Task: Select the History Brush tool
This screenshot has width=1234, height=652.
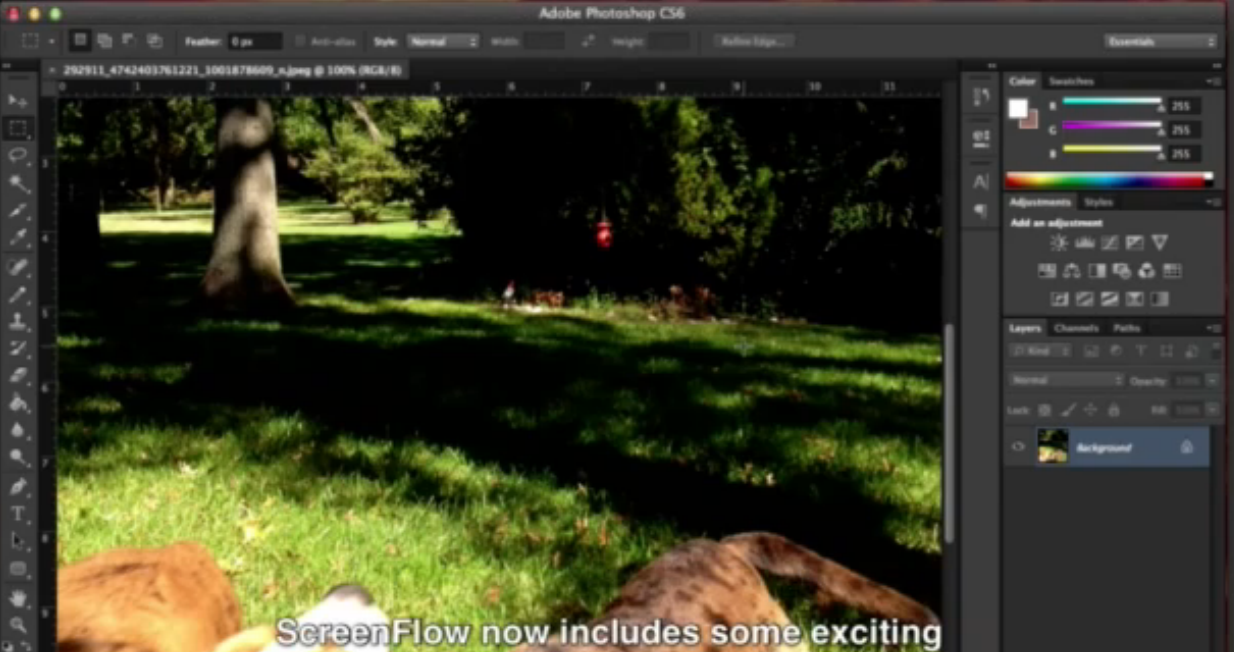Action: click(x=18, y=348)
